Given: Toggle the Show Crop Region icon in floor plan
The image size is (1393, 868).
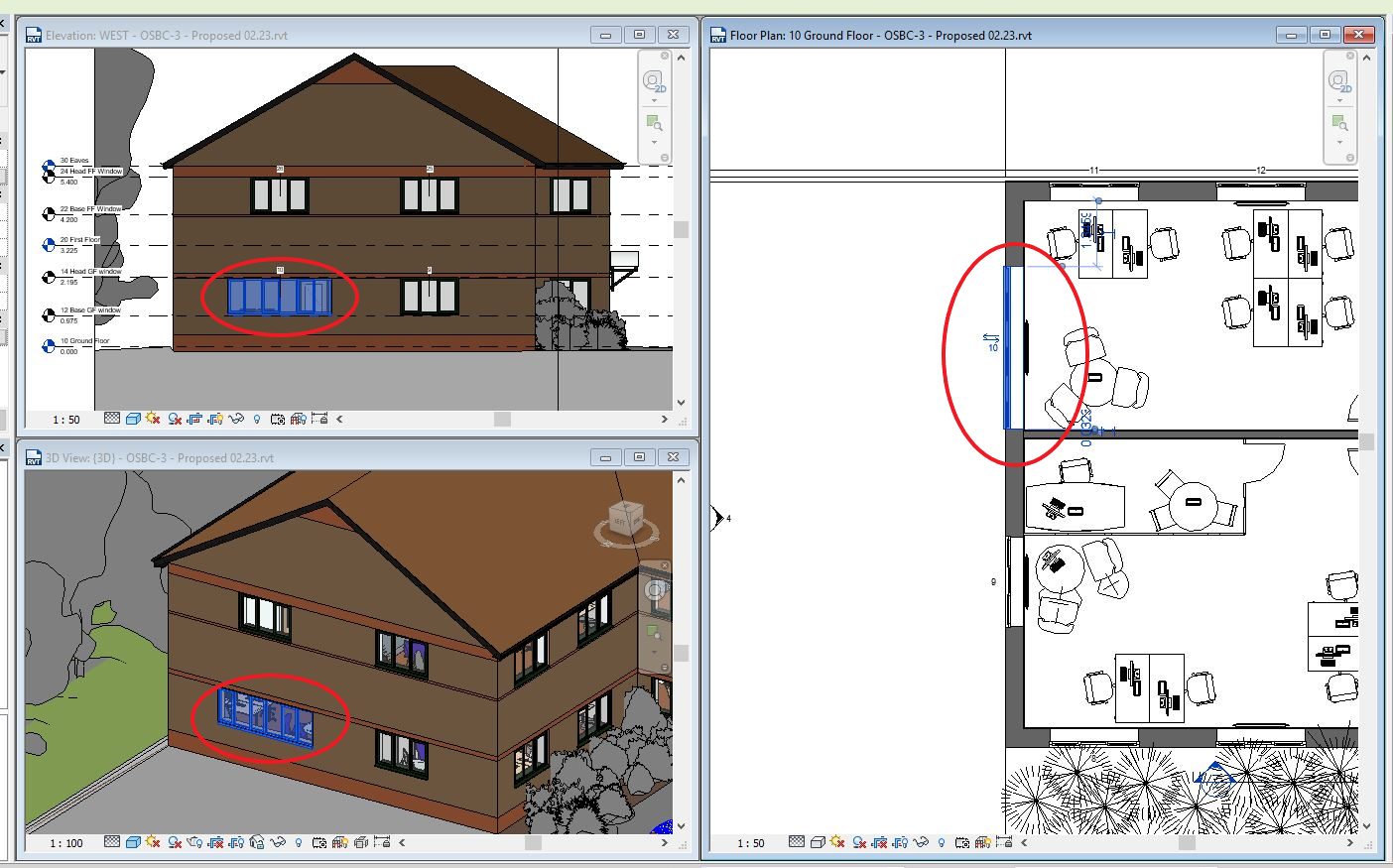Looking at the screenshot, I should click(901, 843).
